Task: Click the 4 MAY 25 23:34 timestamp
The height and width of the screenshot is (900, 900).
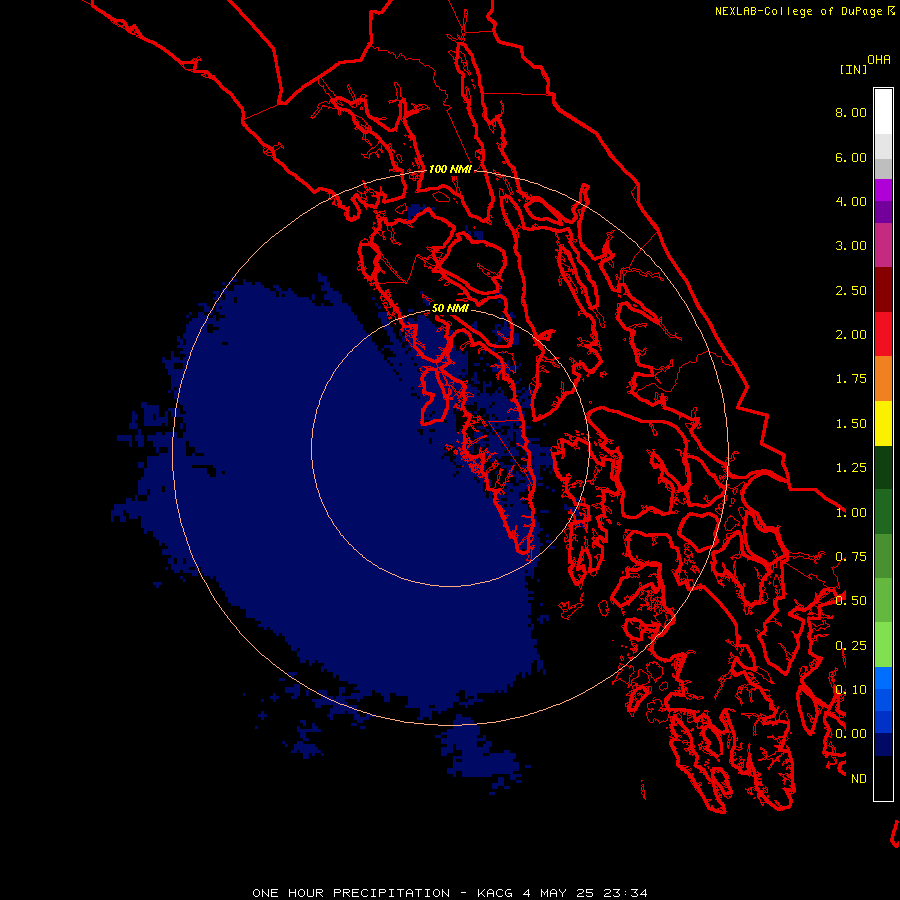Action: [585, 893]
